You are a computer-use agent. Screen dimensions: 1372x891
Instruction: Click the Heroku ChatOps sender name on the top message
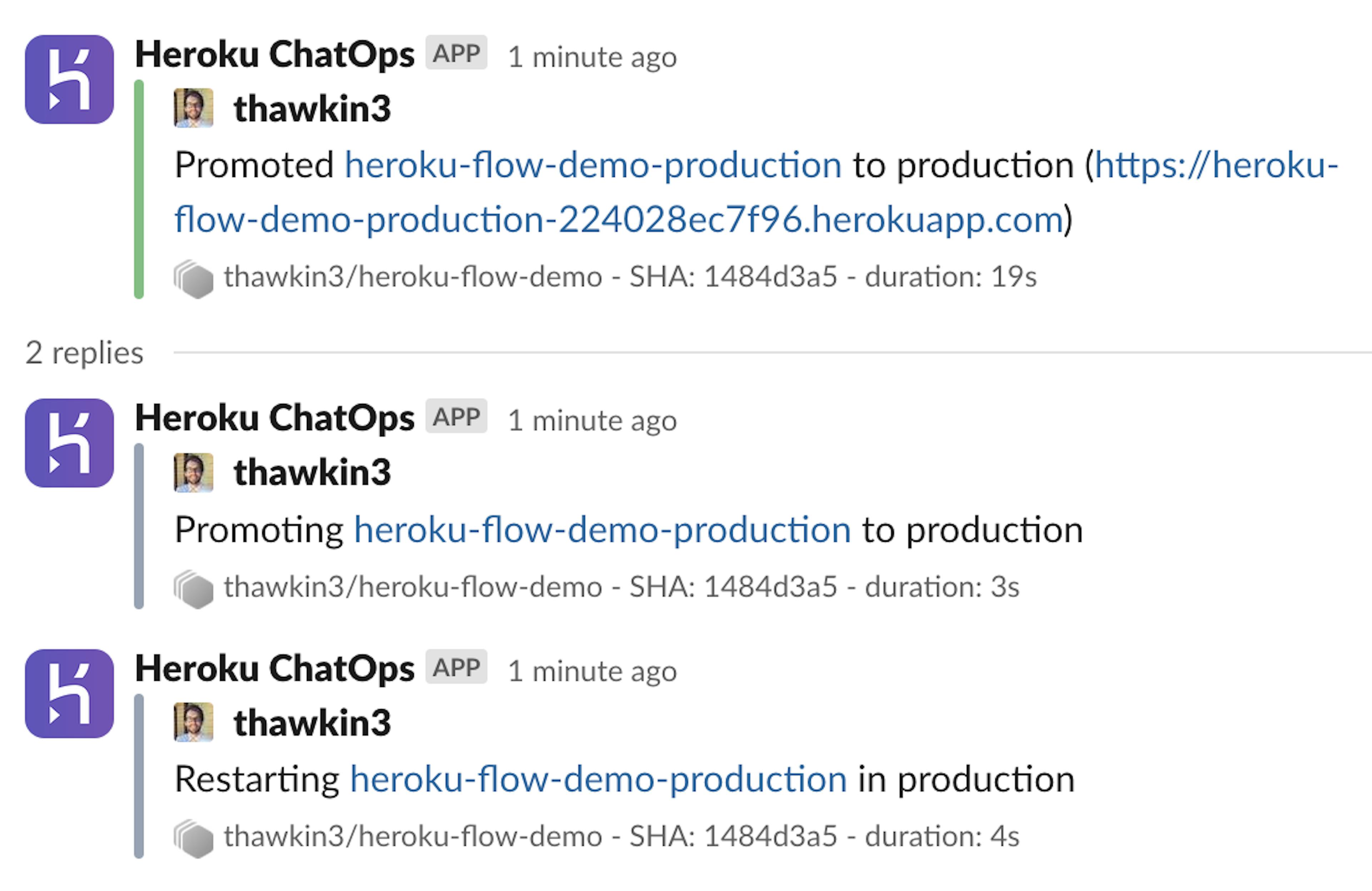[273, 53]
